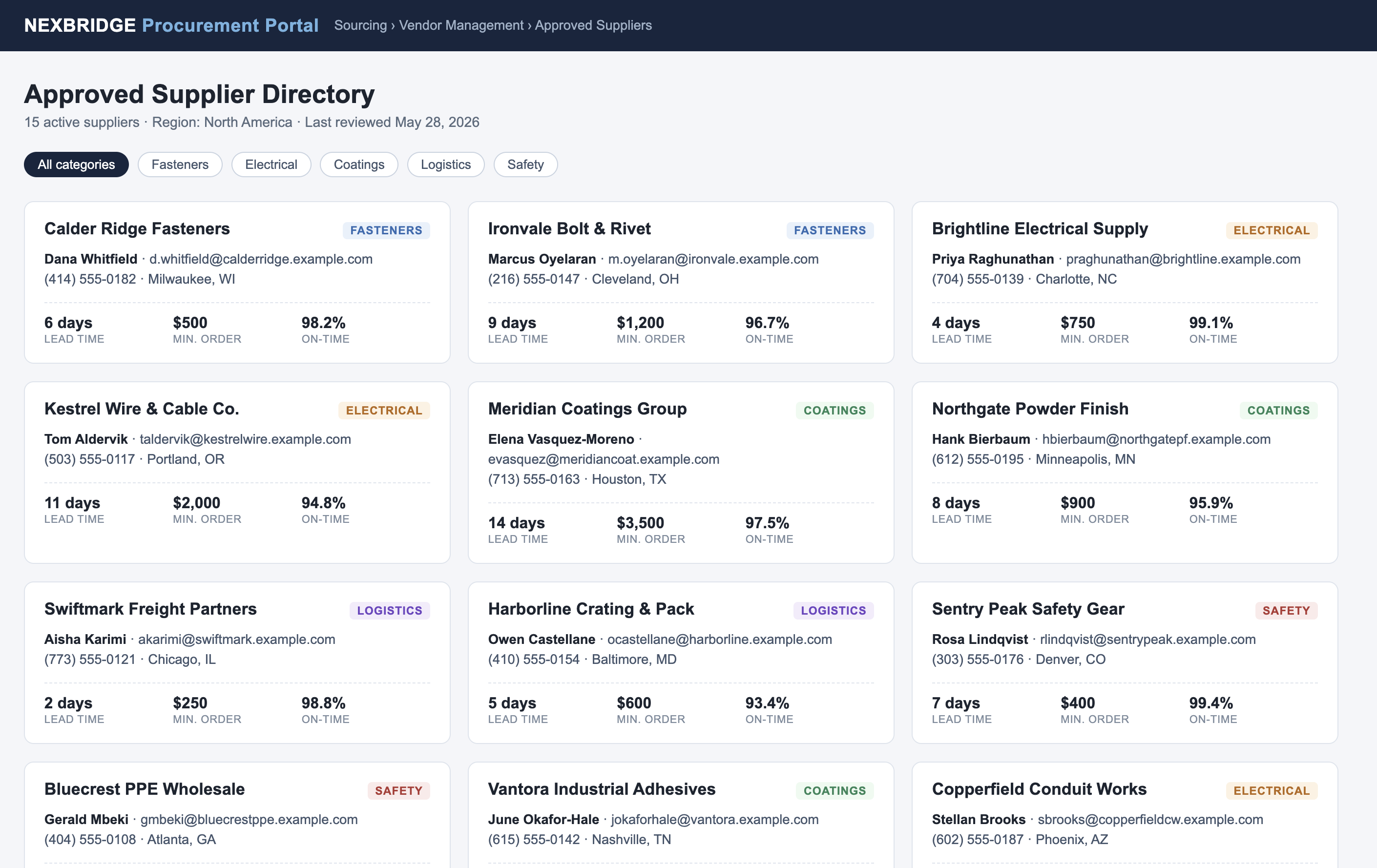Open Copperfield Conduit Works title
The width and height of the screenshot is (1377, 868).
(1039, 789)
